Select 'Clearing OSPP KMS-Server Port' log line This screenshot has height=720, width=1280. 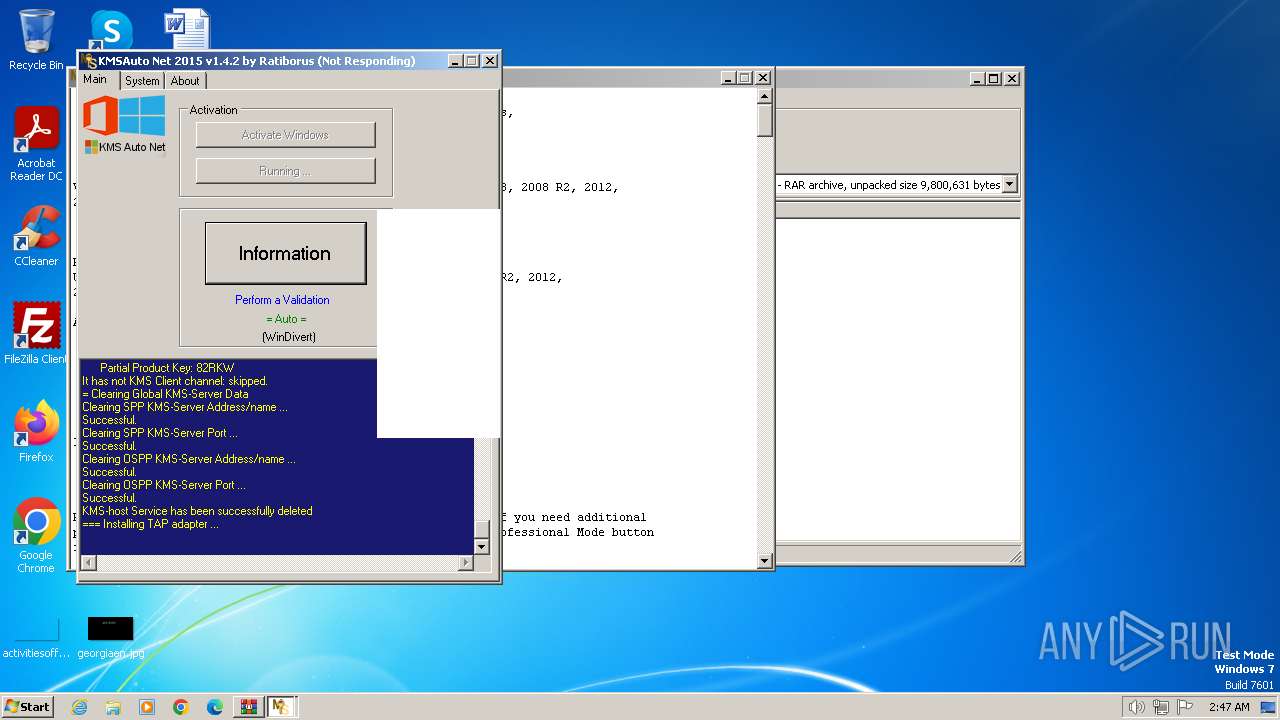pyautogui.click(x=163, y=485)
